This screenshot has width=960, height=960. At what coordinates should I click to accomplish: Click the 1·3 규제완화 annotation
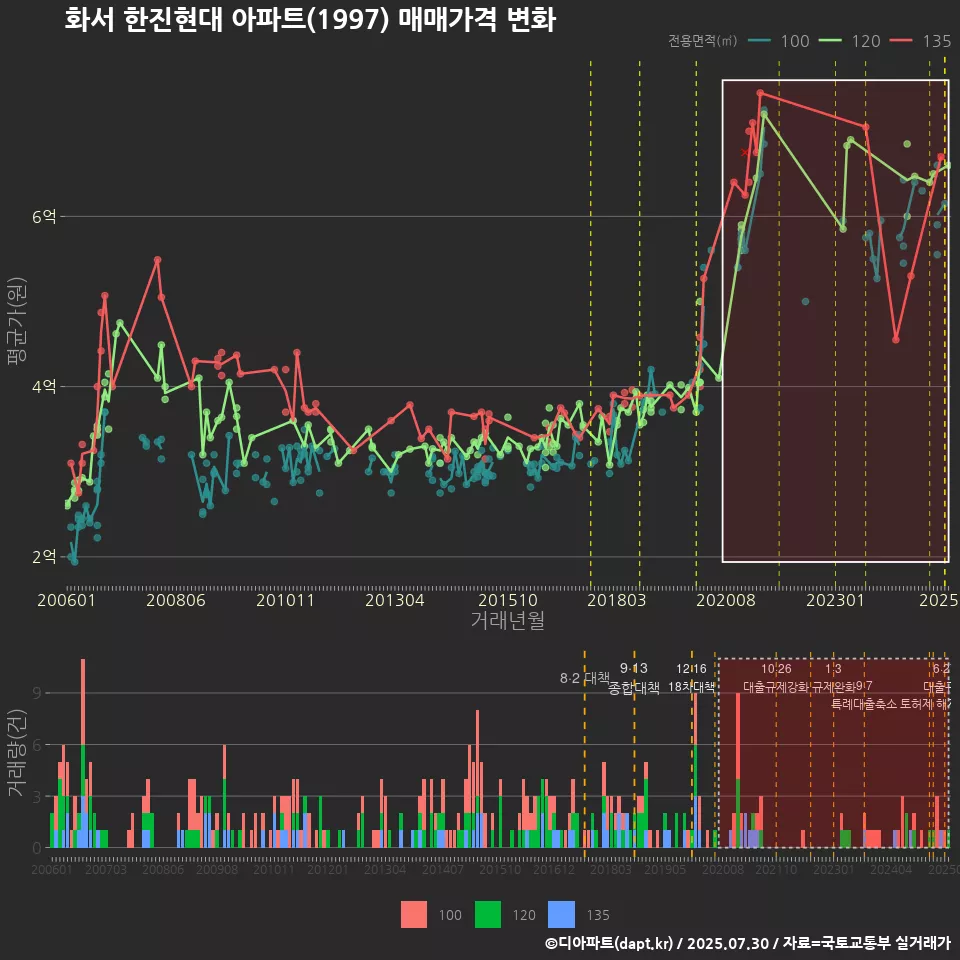click(833, 678)
